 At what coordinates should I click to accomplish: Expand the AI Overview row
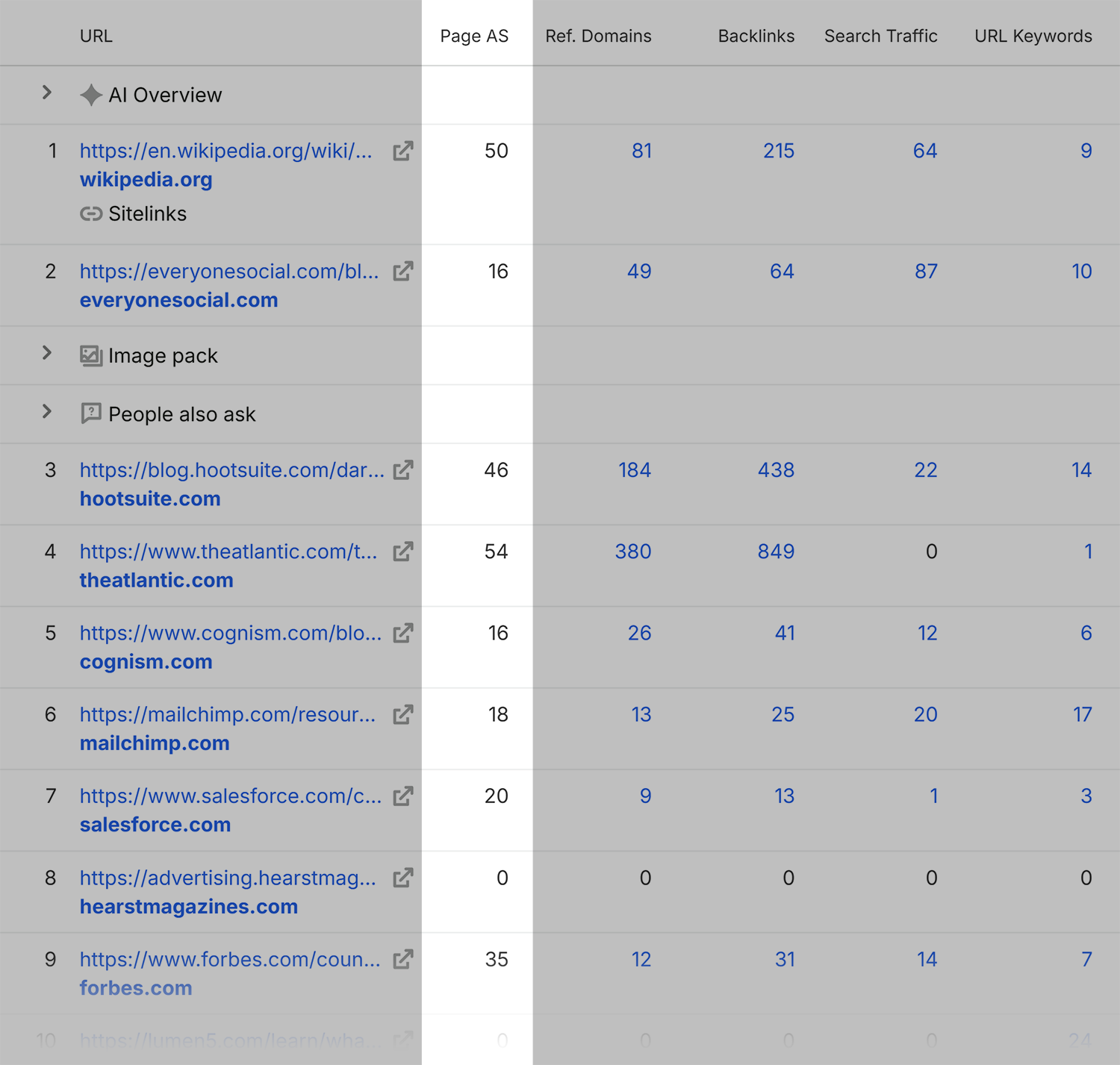[47, 93]
